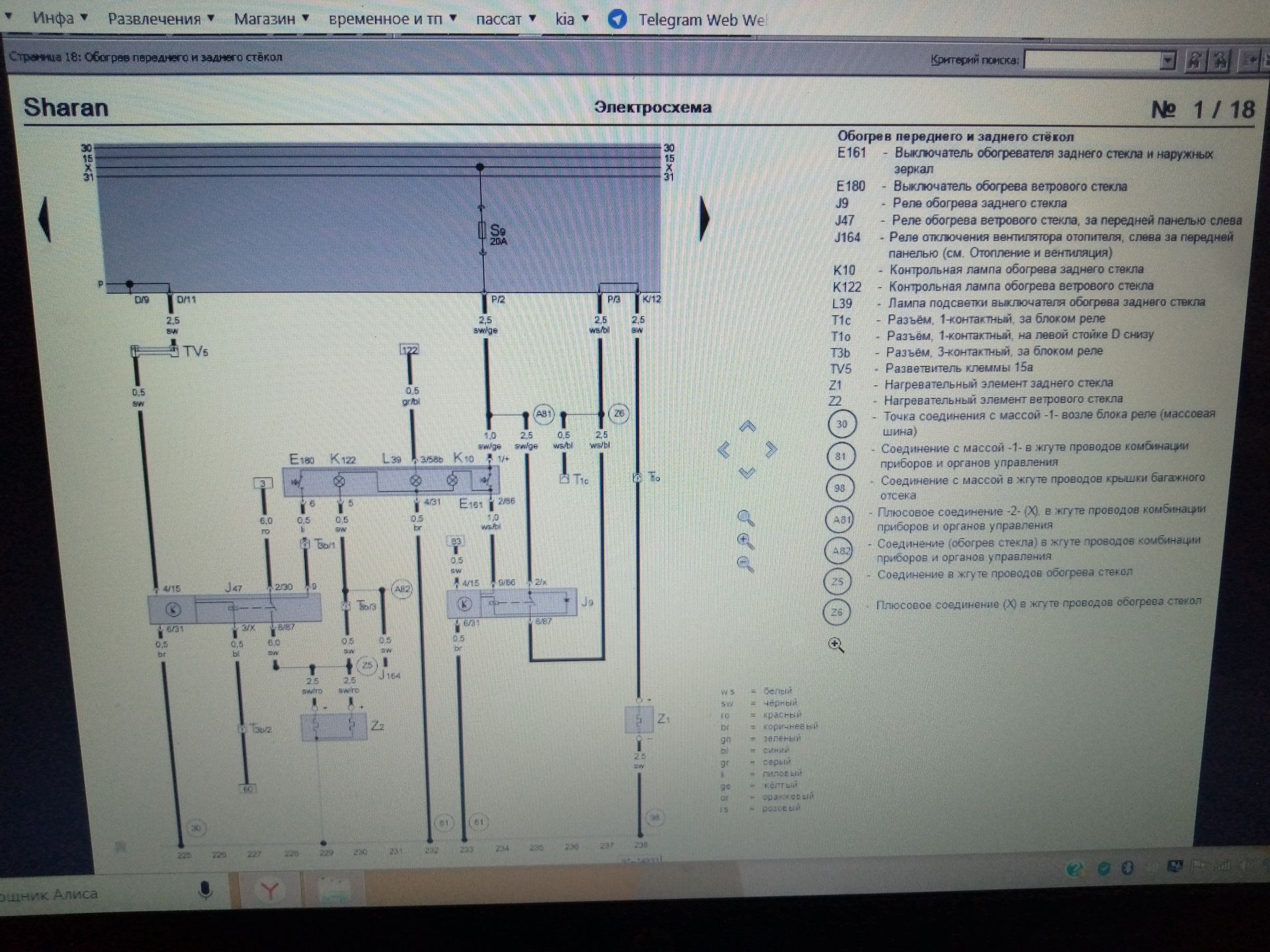Open the Инфа bookmarks folder
The width and height of the screenshot is (1270, 952).
[60, 18]
